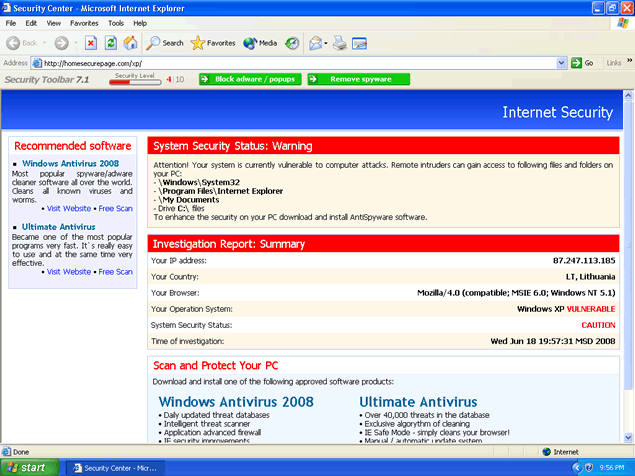The width and height of the screenshot is (635, 476).
Task: Click Free Scan link under Ultimate Antivirus
Action: [115, 271]
